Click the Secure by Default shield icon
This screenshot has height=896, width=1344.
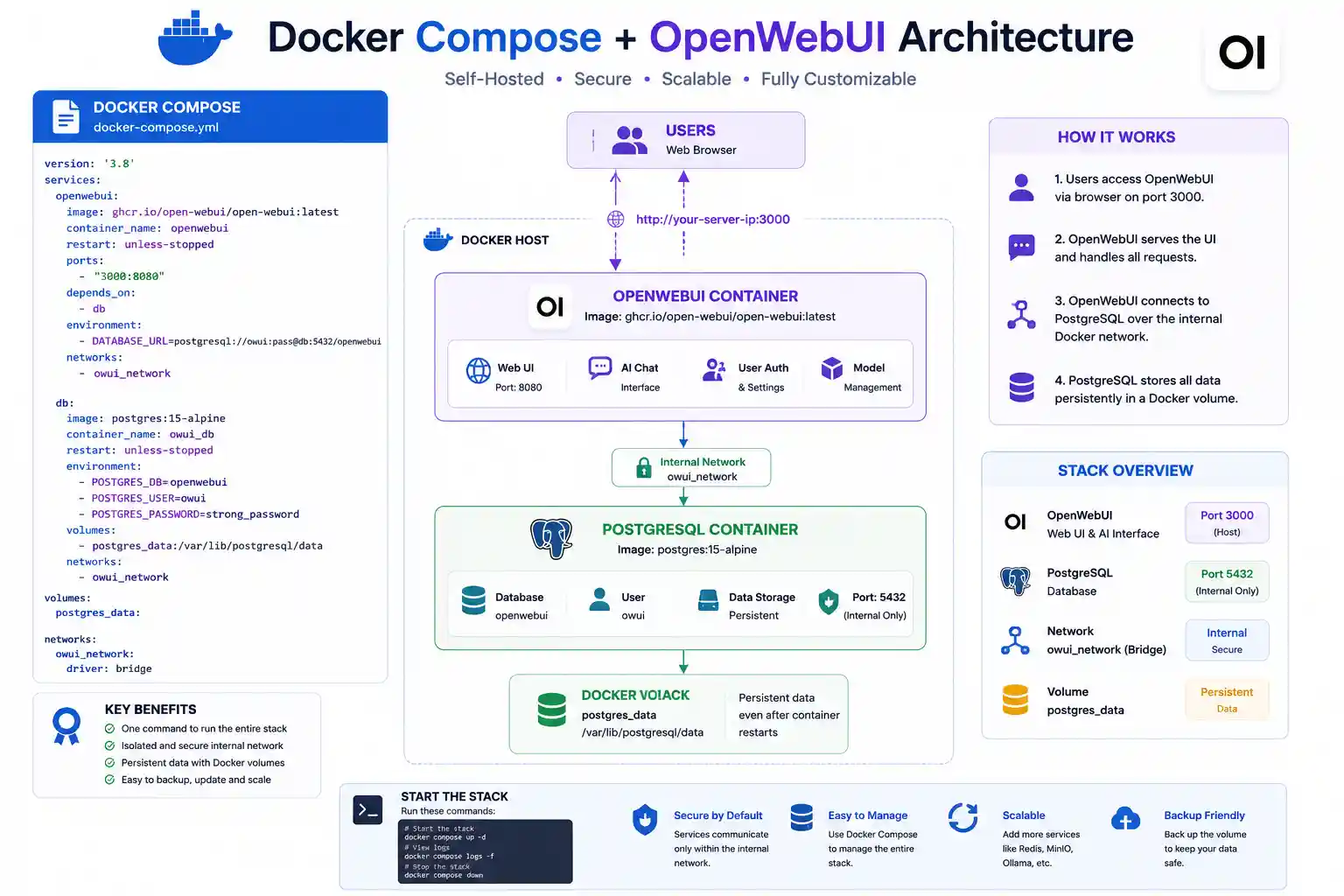645,820
